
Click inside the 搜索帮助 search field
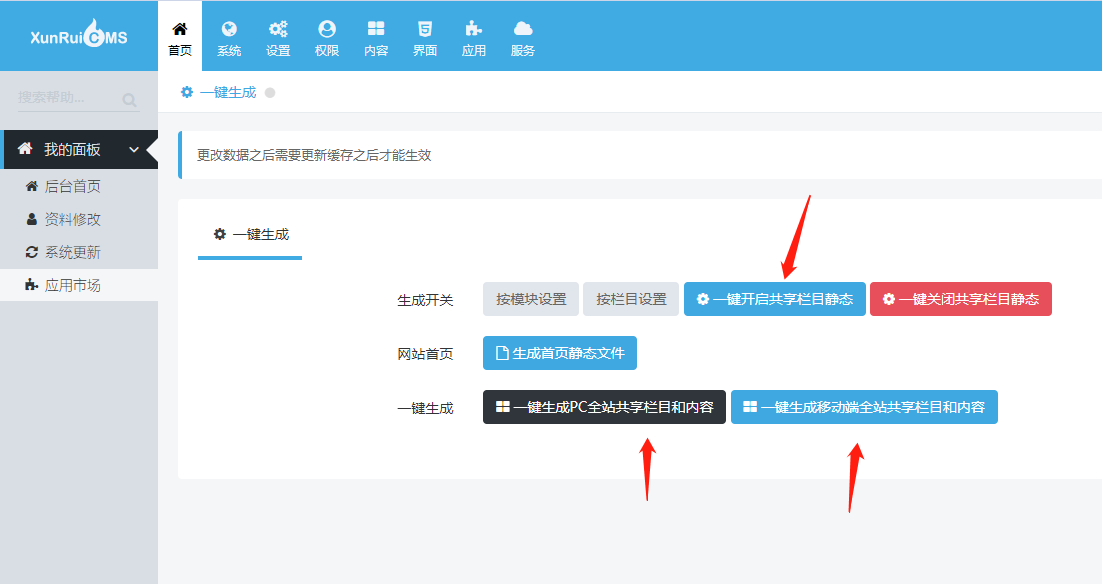[x=60, y=99]
